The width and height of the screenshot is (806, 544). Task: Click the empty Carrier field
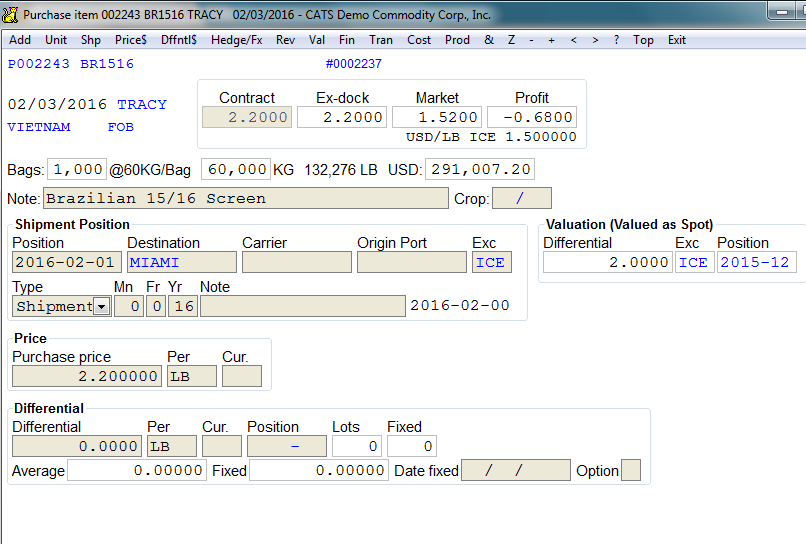click(297, 262)
